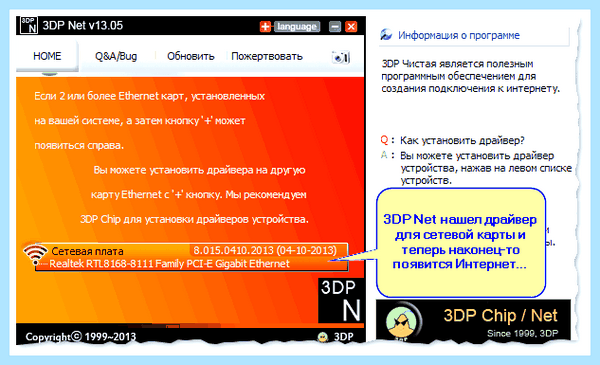Viewport: 600px width, 365px height.
Task: Click the wireless network card icon
Action: point(35,254)
